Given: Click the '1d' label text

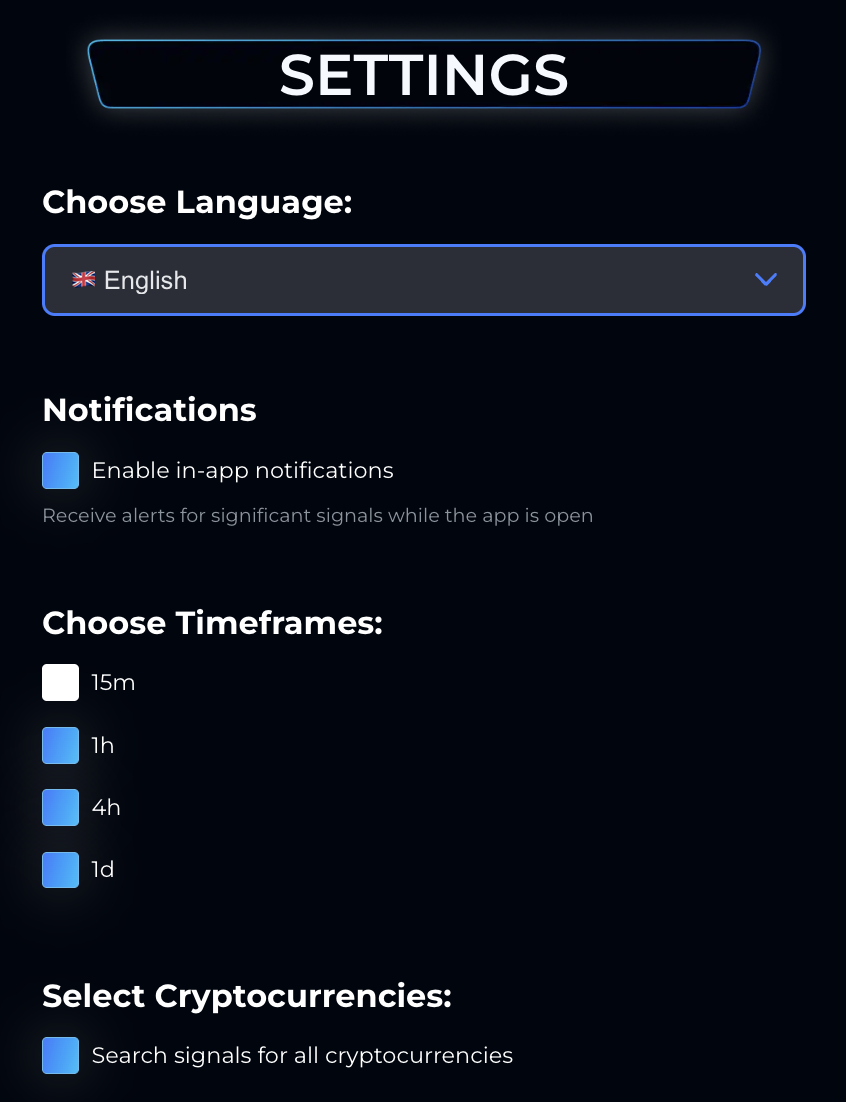Looking at the screenshot, I should pyautogui.click(x=103, y=869).
